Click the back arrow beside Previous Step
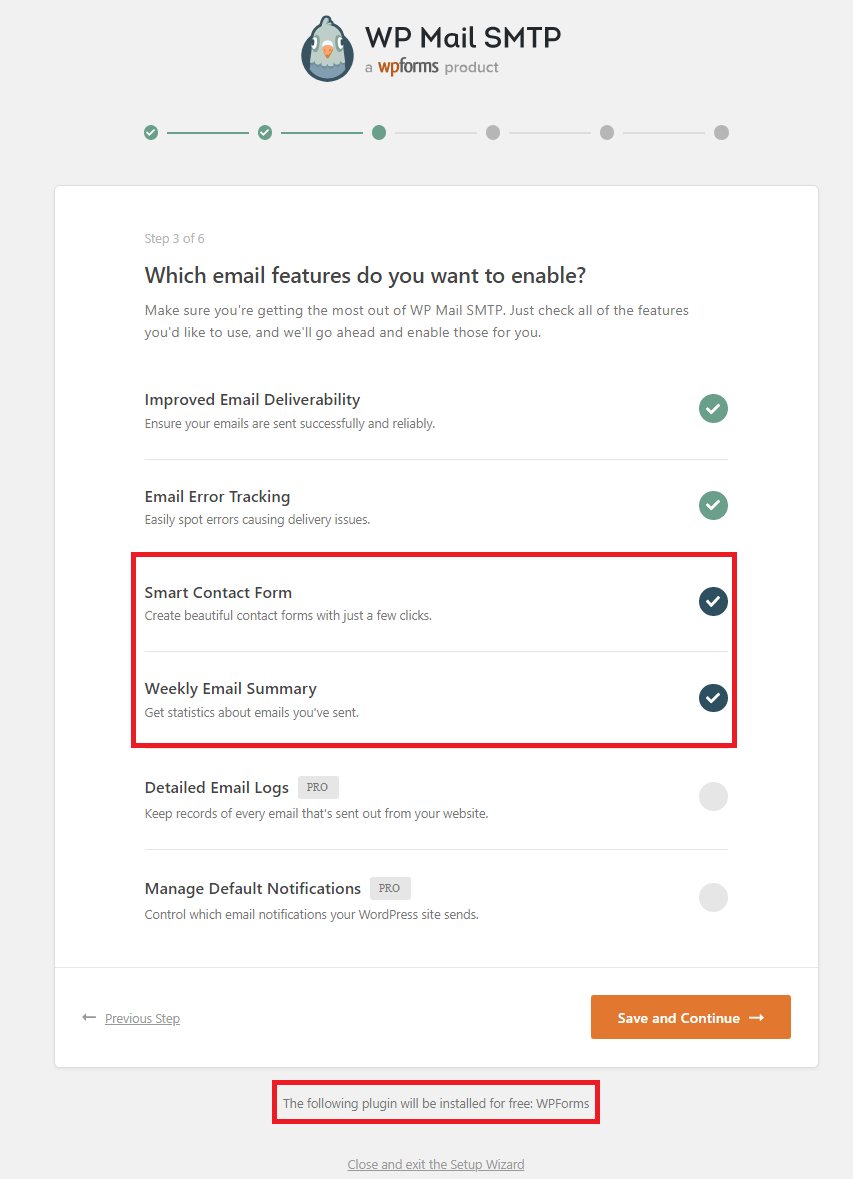 tap(89, 1017)
